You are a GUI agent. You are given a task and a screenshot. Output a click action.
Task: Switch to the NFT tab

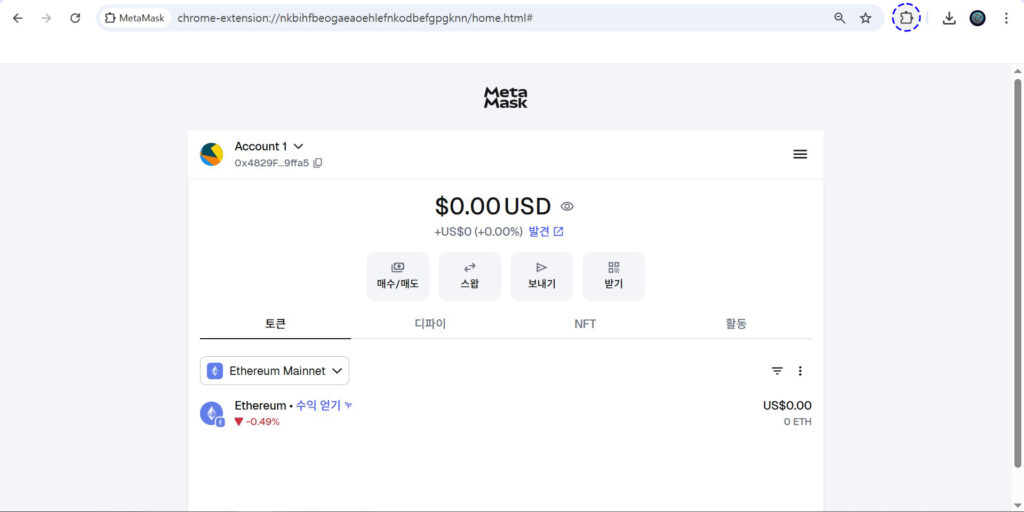(585, 324)
